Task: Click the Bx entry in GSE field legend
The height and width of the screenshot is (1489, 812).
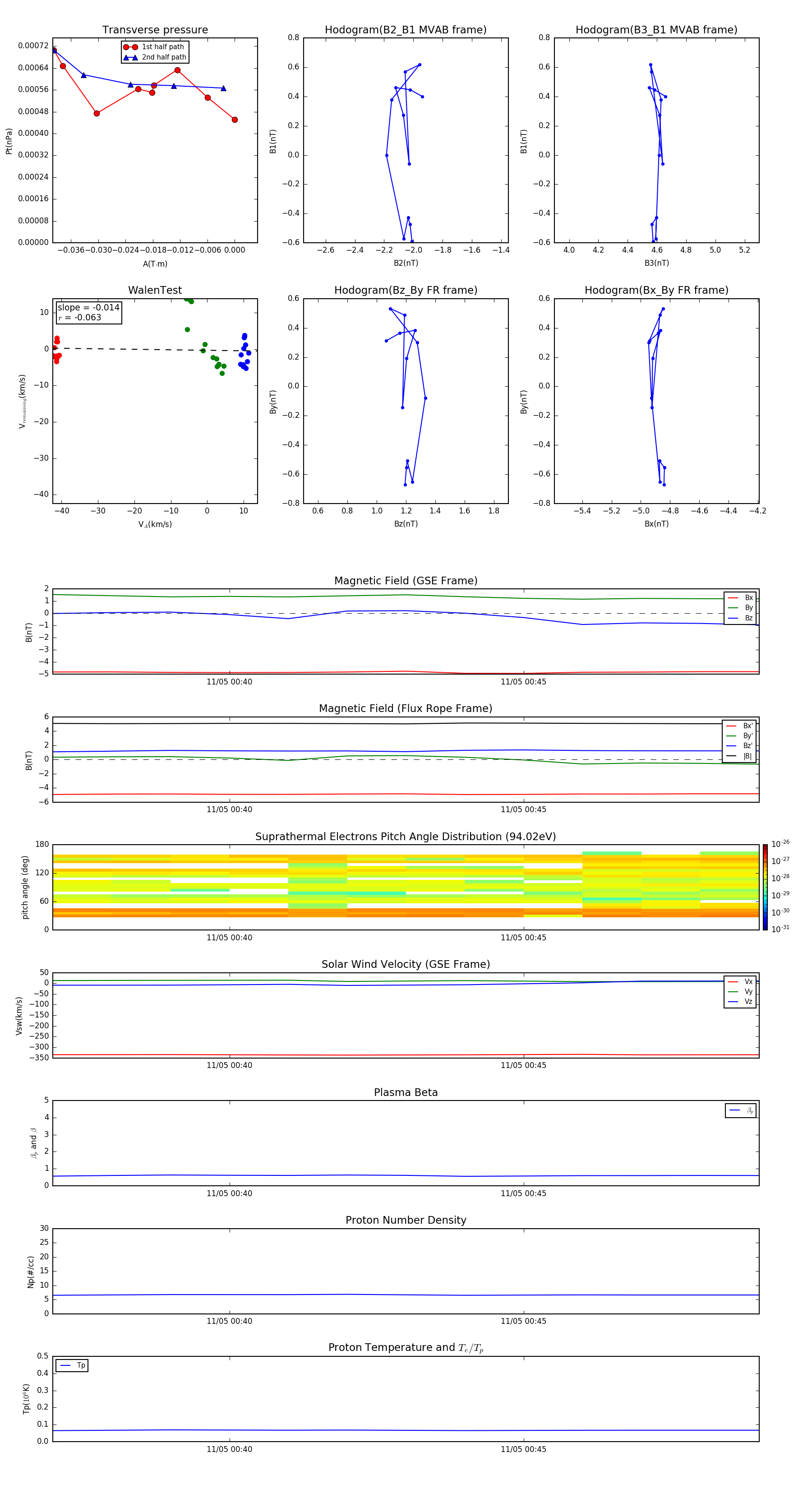Action: [741, 598]
